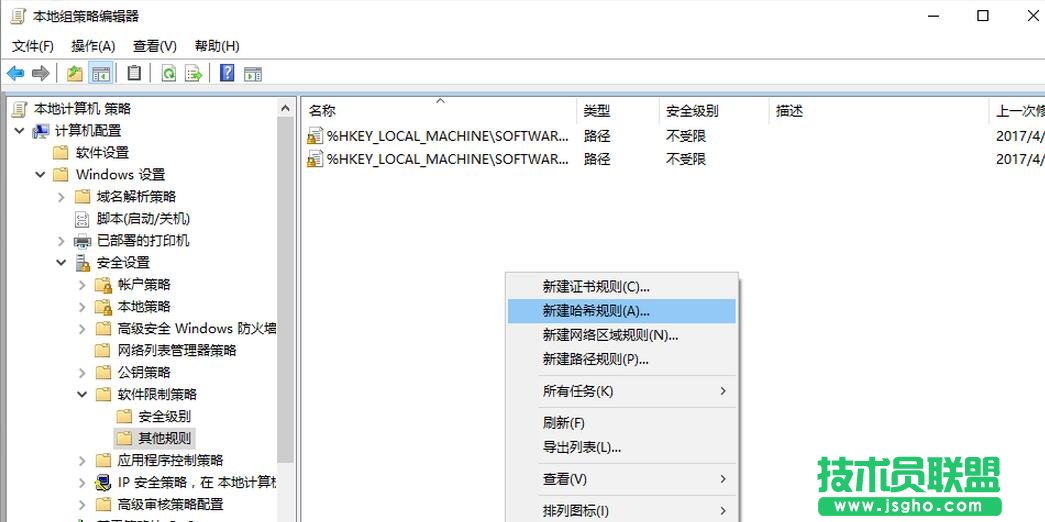Viewport: 1045px width, 522px height.
Task: Click the Export list toolbar icon
Action: 193,73
